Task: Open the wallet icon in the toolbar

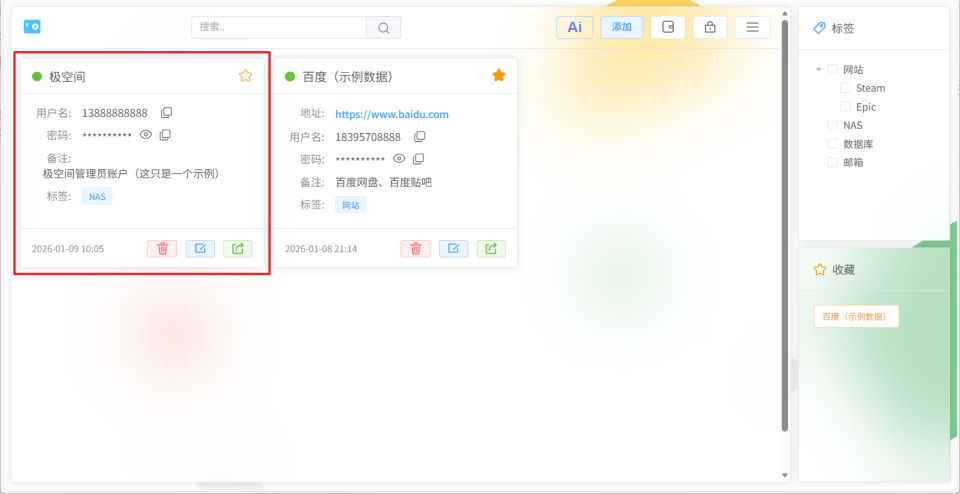Action: 668,28
